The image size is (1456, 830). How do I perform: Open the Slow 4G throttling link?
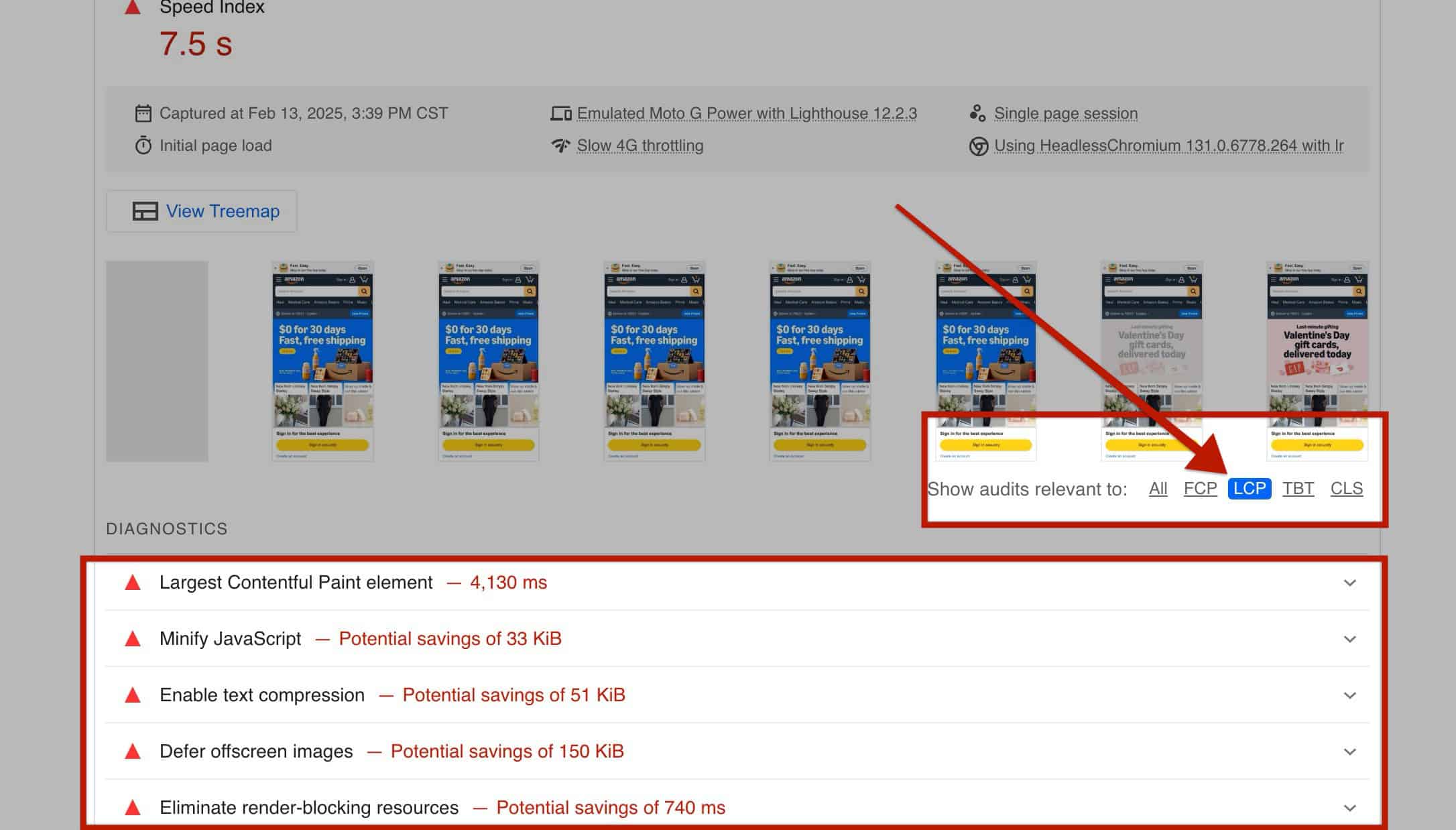click(640, 145)
